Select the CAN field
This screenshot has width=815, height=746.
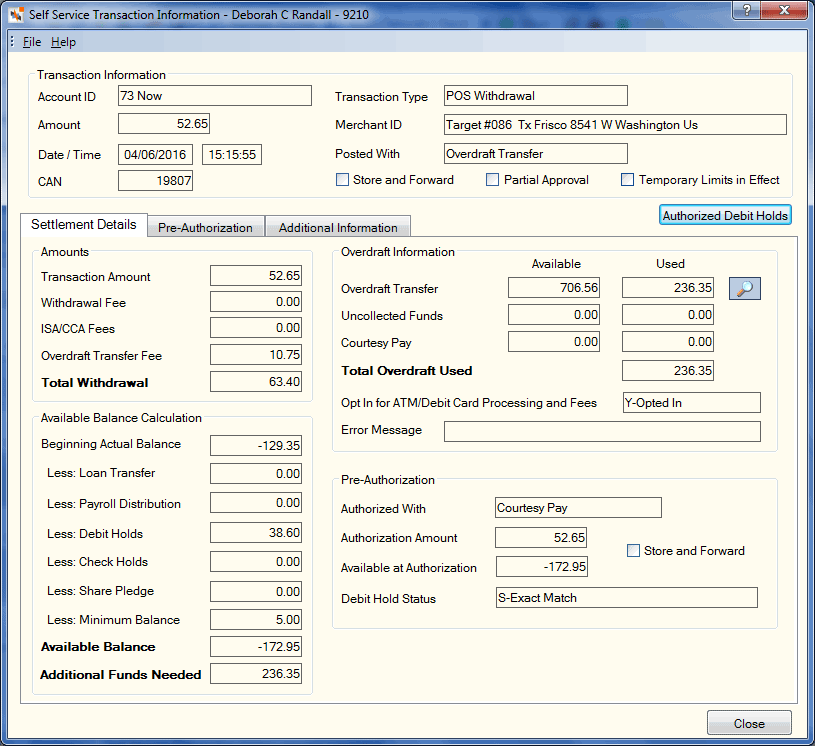(155, 181)
